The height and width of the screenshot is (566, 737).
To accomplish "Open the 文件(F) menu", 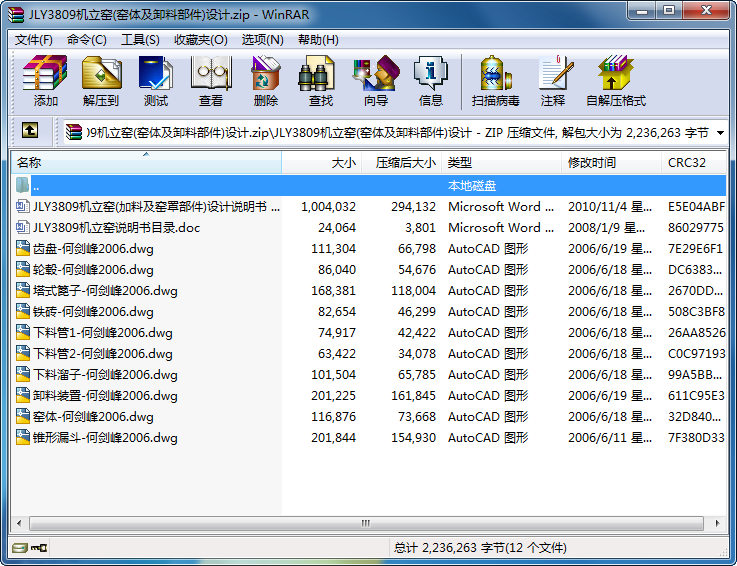I will [33, 39].
